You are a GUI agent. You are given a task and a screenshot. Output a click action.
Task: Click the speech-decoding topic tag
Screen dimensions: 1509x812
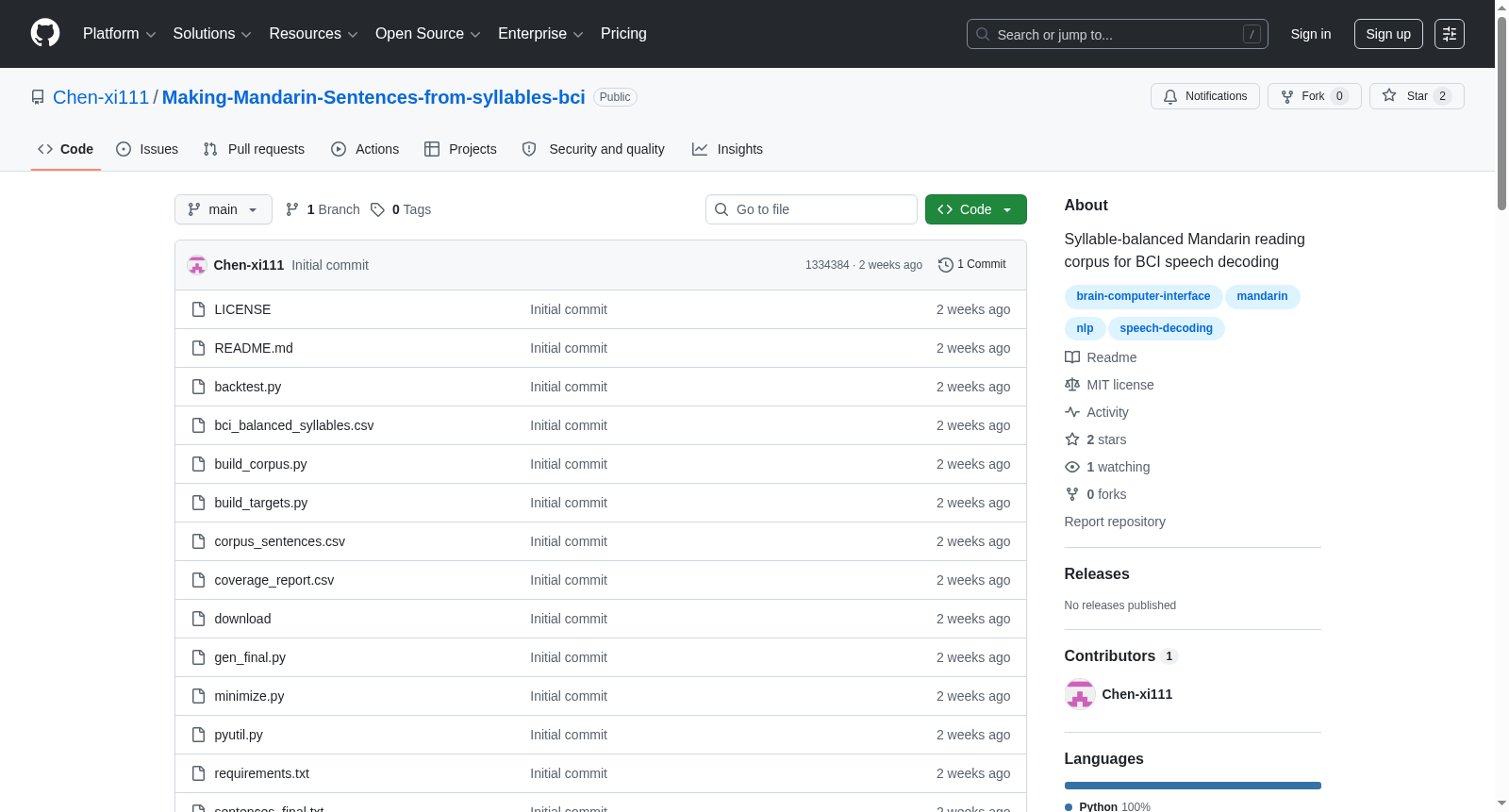[x=1167, y=328]
